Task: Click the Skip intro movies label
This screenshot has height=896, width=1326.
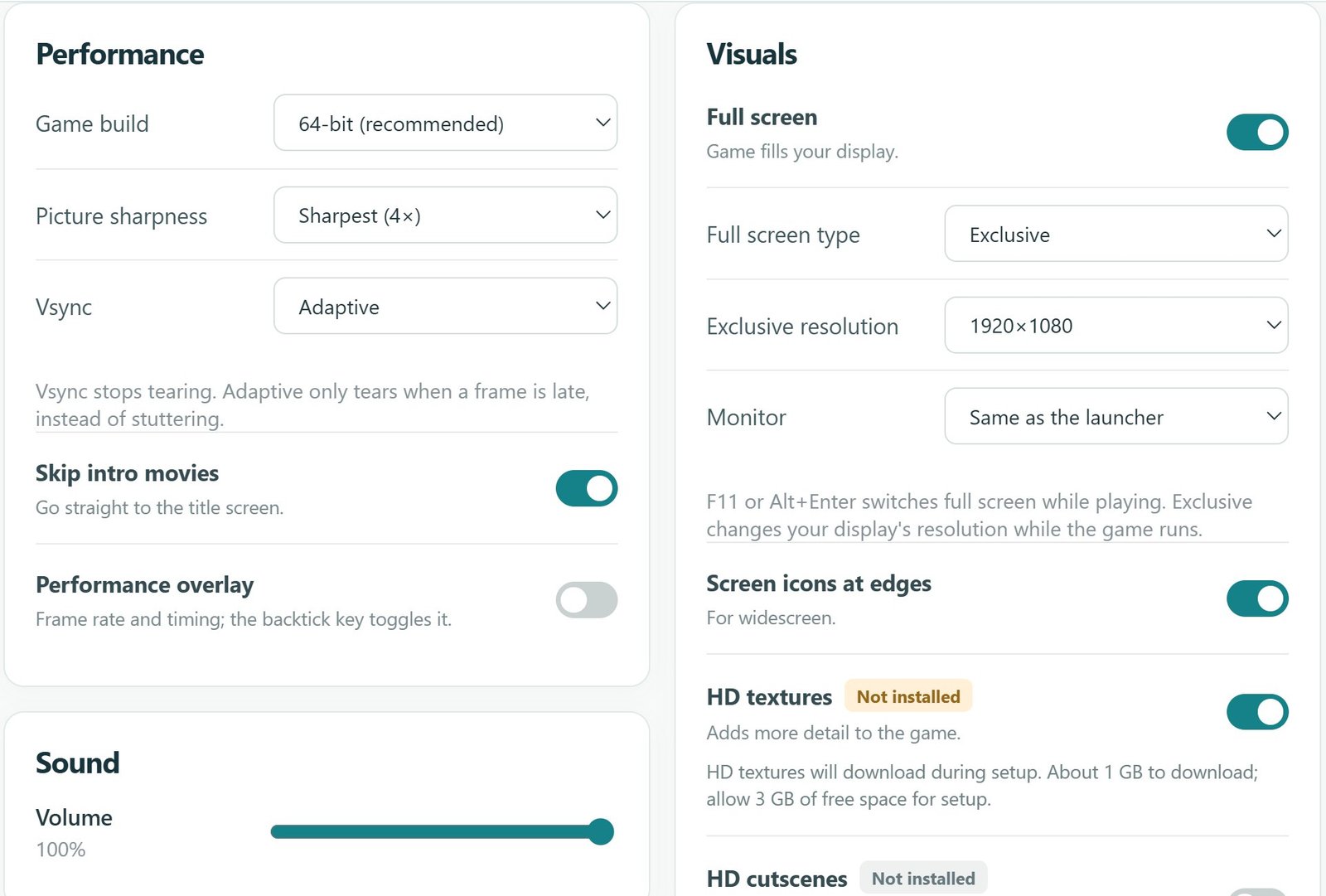Action: coord(127,473)
